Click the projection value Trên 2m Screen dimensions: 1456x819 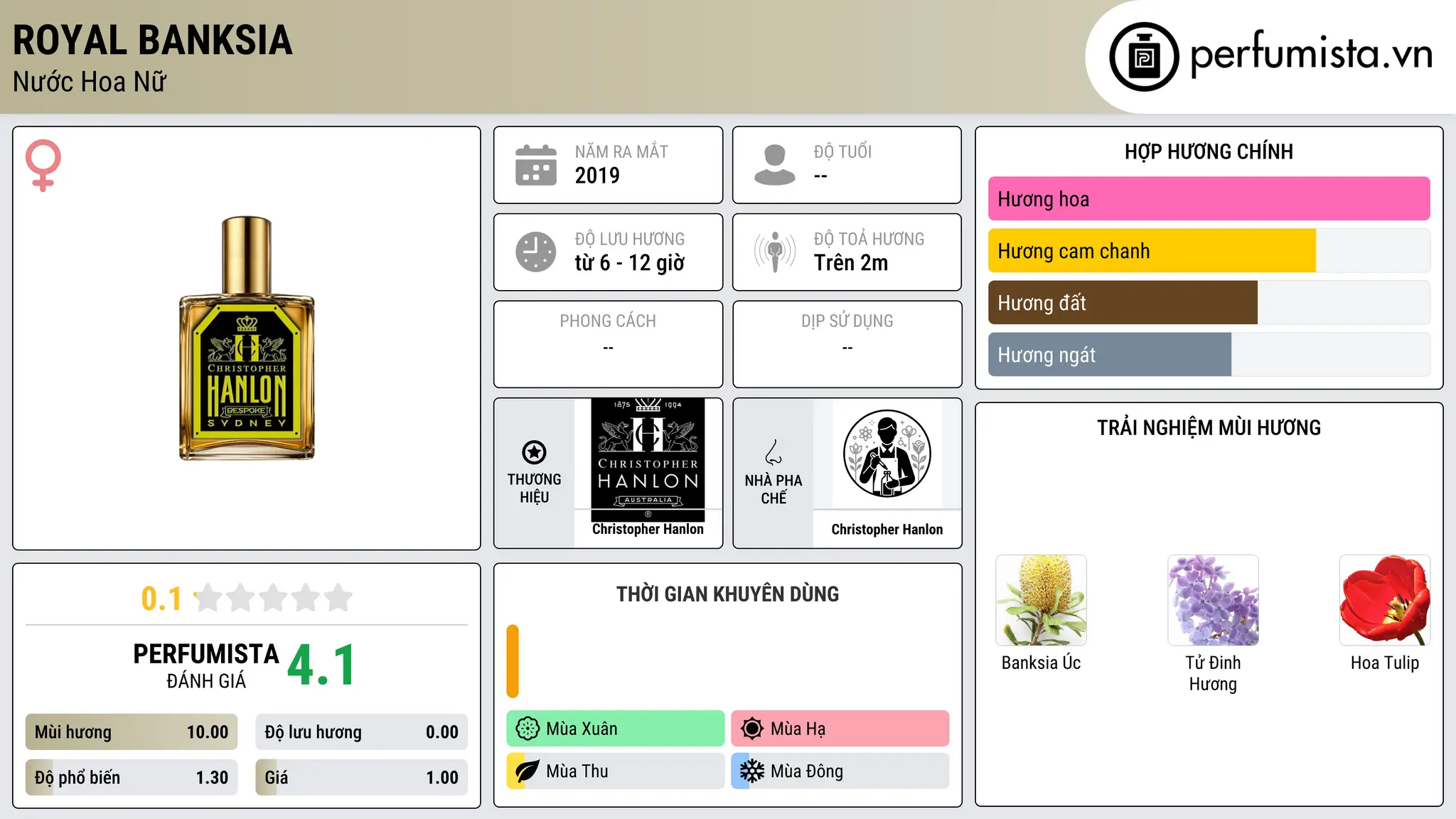[851, 263]
